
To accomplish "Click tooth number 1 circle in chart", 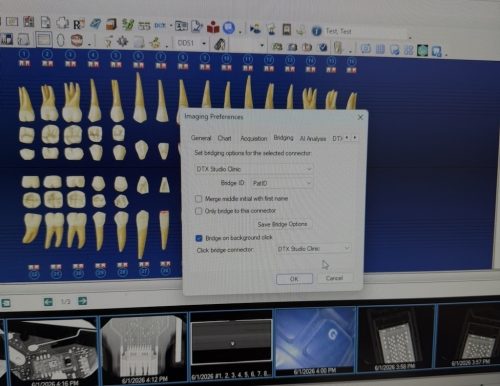I will [24, 54].
